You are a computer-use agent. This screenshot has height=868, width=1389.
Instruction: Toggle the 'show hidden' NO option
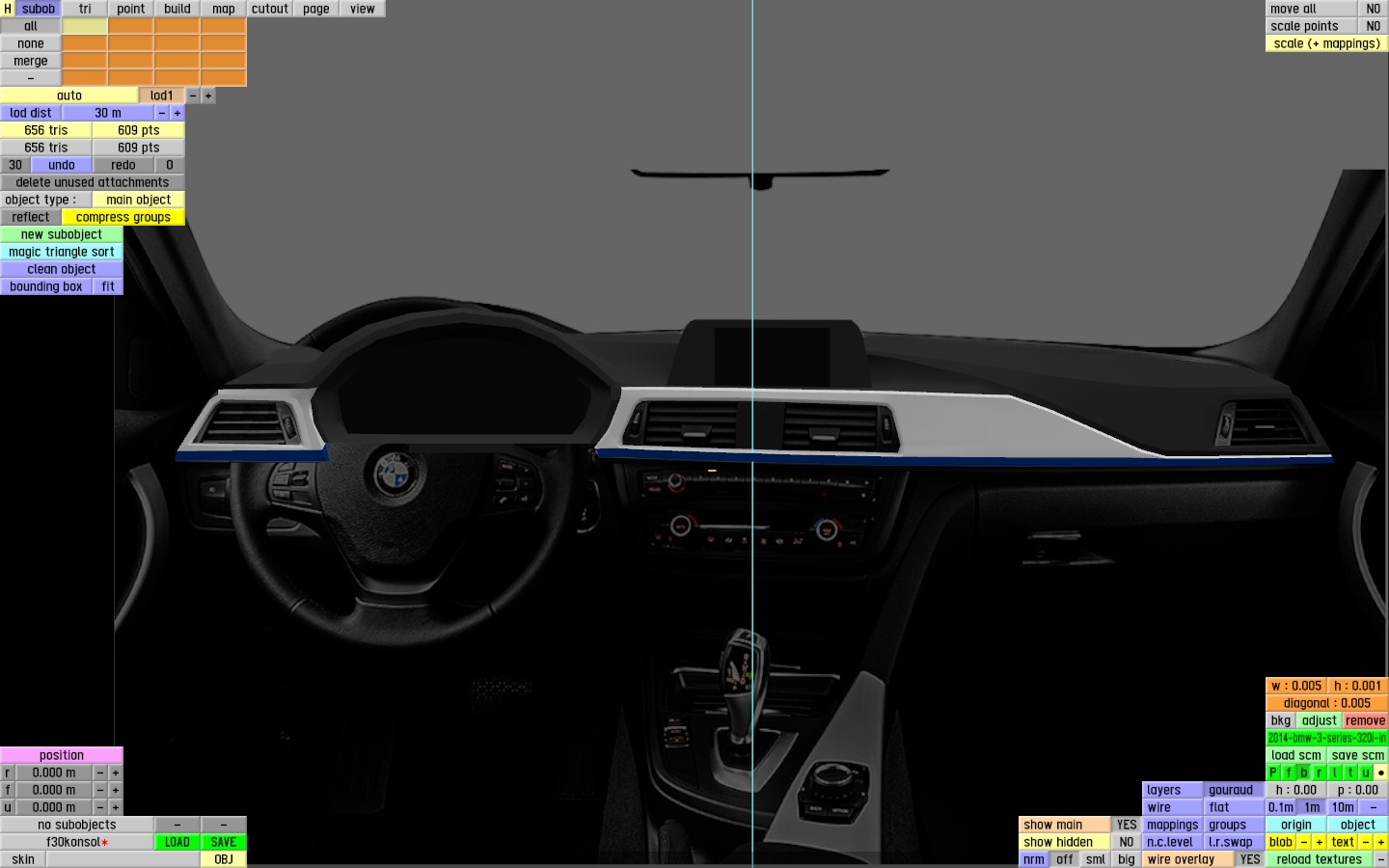pyautogui.click(x=1127, y=842)
